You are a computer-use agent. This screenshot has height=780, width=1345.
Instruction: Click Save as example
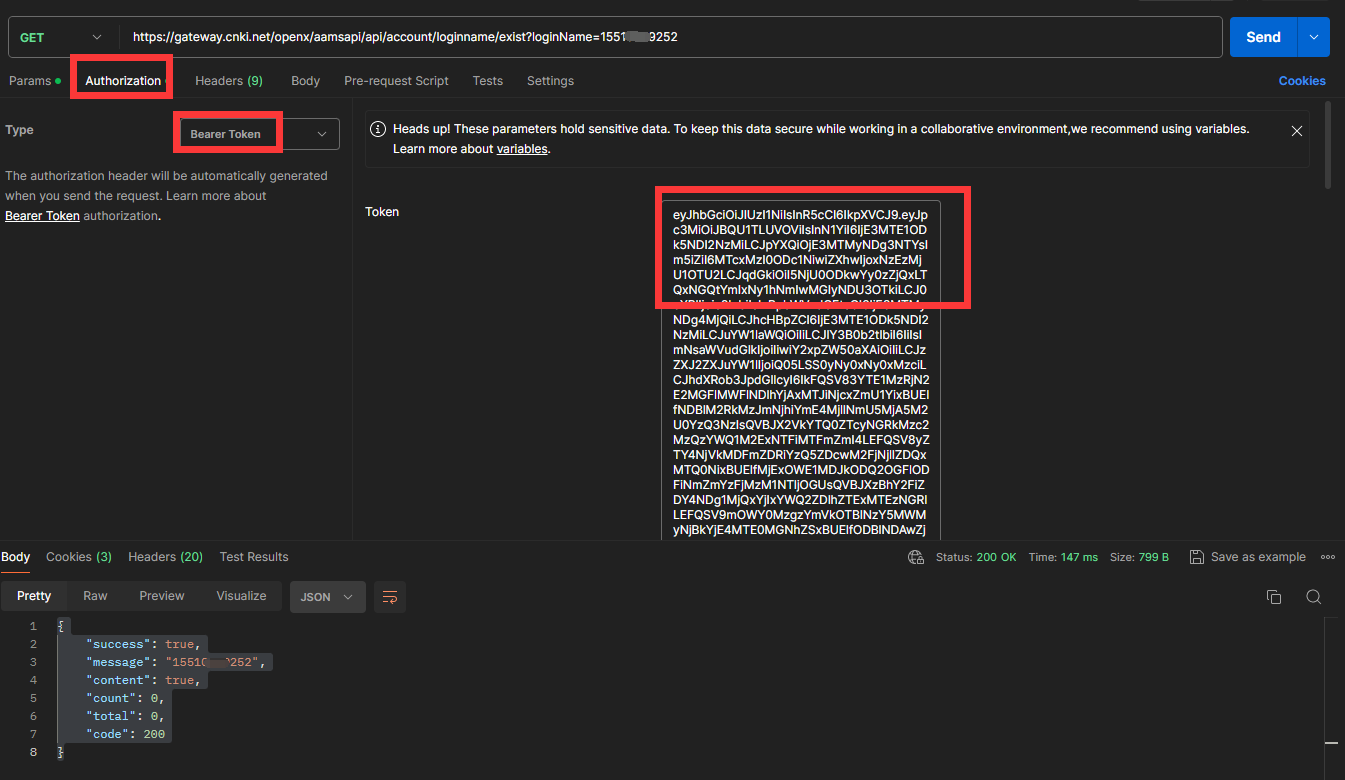coord(1247,557)
